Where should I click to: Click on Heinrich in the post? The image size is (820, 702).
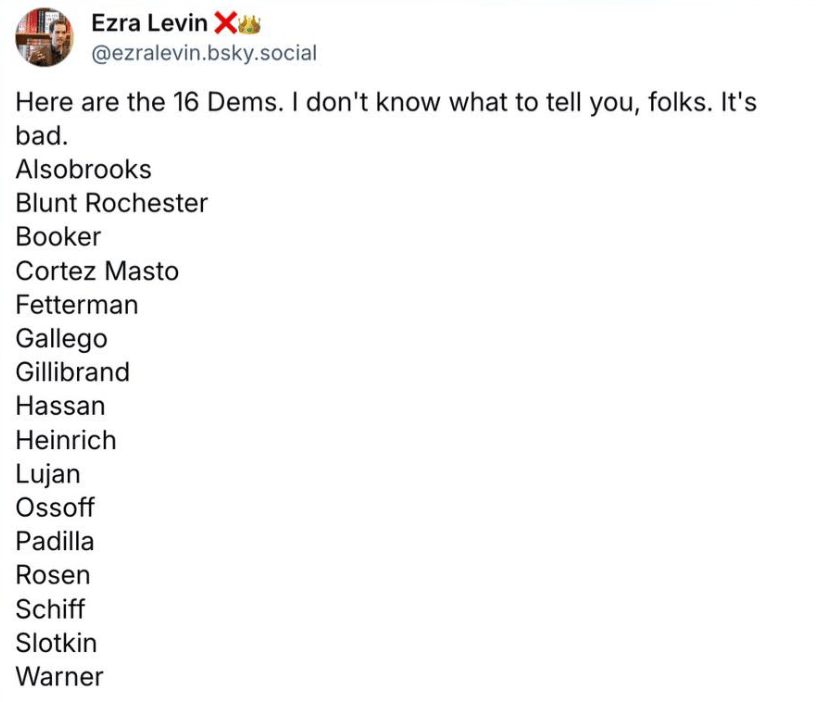coord(66,440)
